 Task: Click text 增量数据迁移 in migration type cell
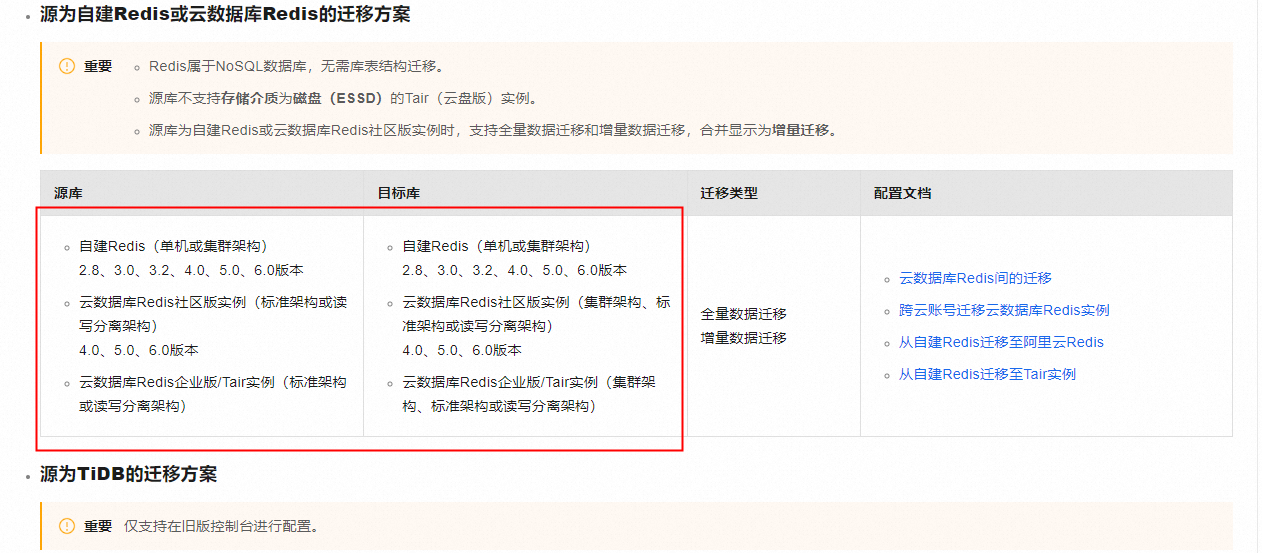click(x=743, y=338)
